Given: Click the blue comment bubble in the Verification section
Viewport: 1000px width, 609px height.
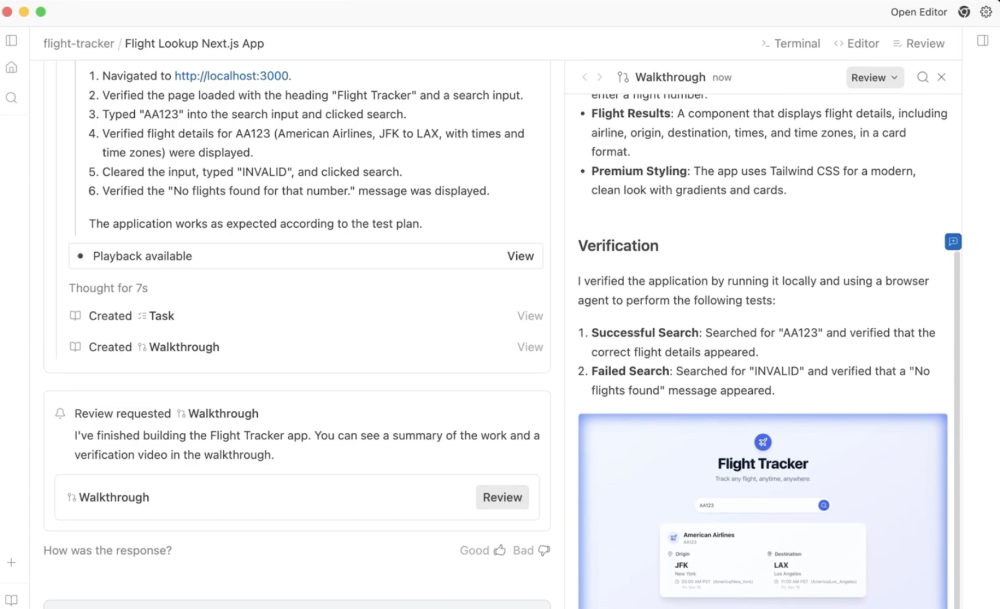Looking at the screenshot, I should 952,241.
